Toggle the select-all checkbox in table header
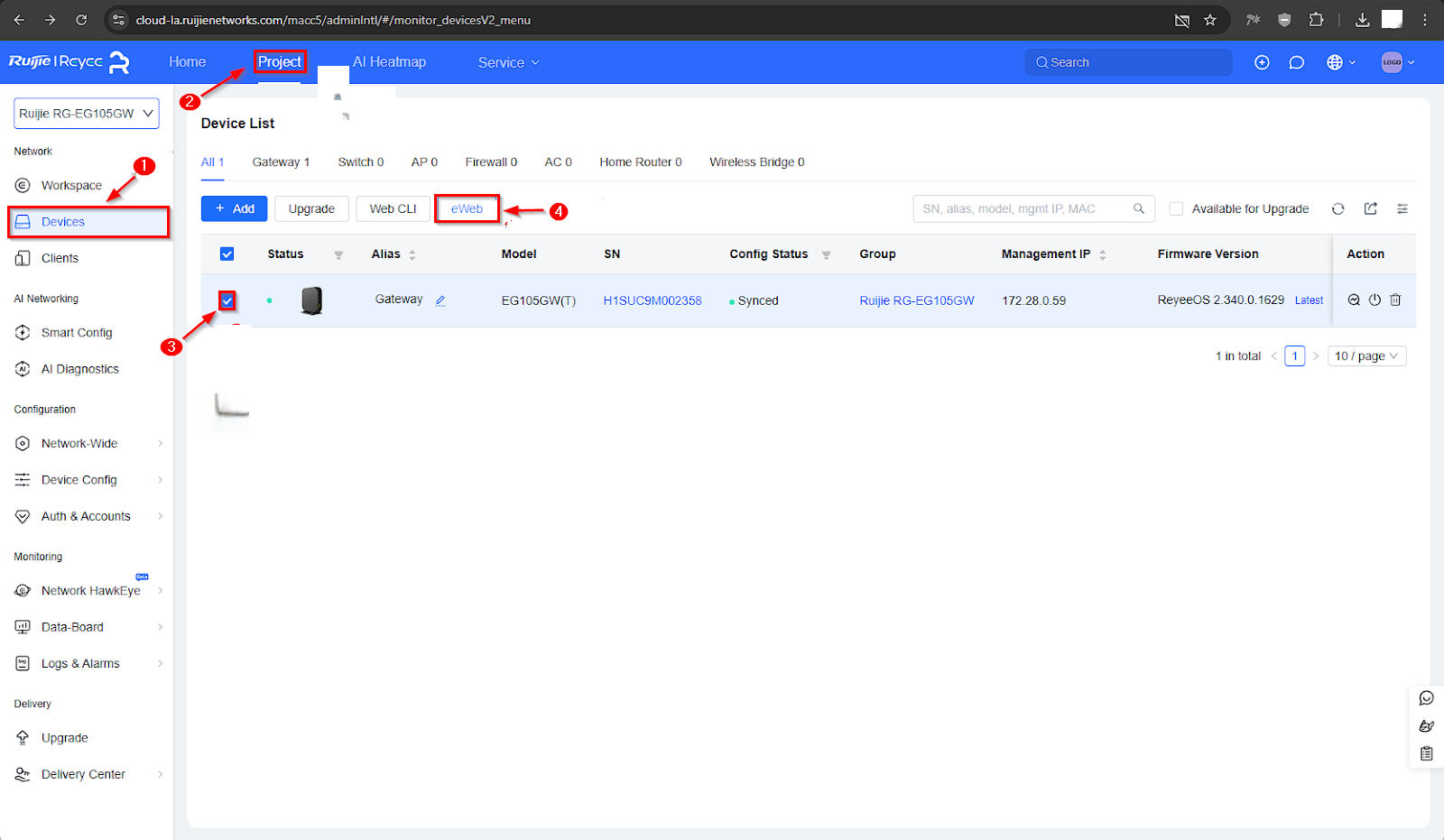 point(227,254)
